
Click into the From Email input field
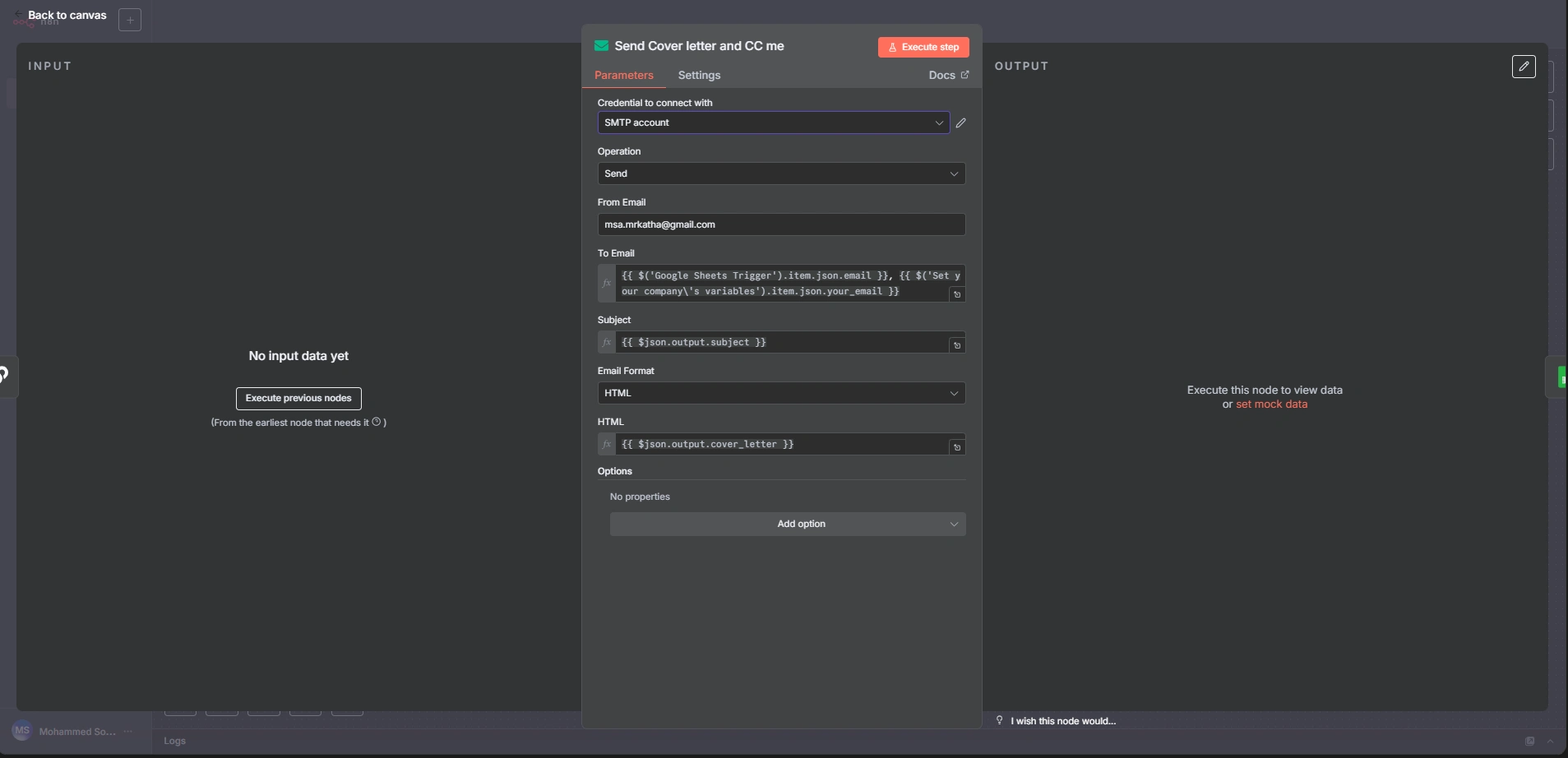coord(781,224)
